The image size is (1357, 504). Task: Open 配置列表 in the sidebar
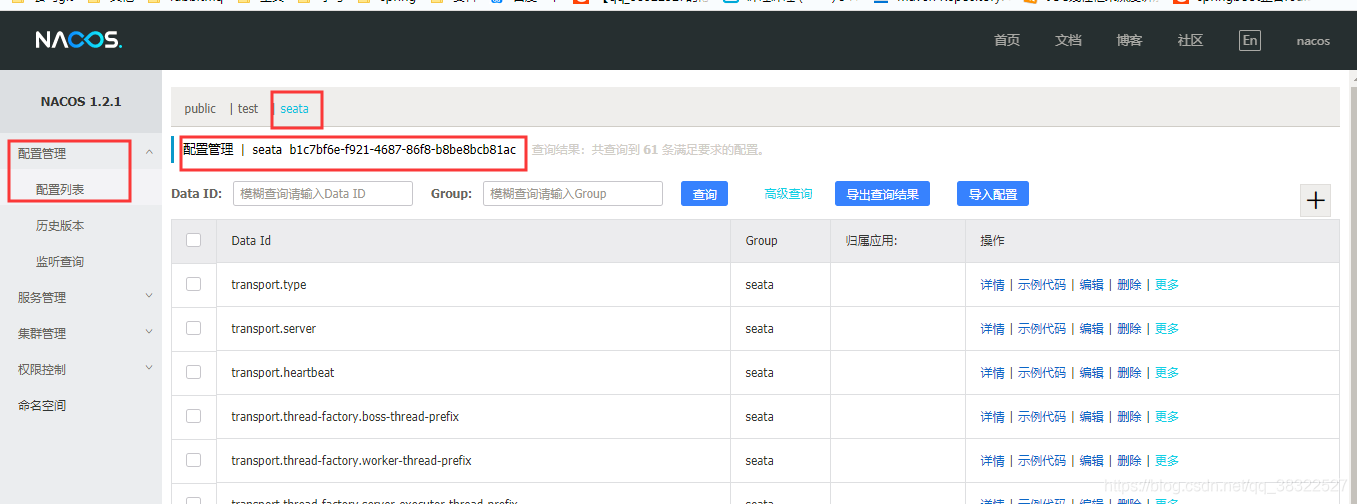click(60, 190)
